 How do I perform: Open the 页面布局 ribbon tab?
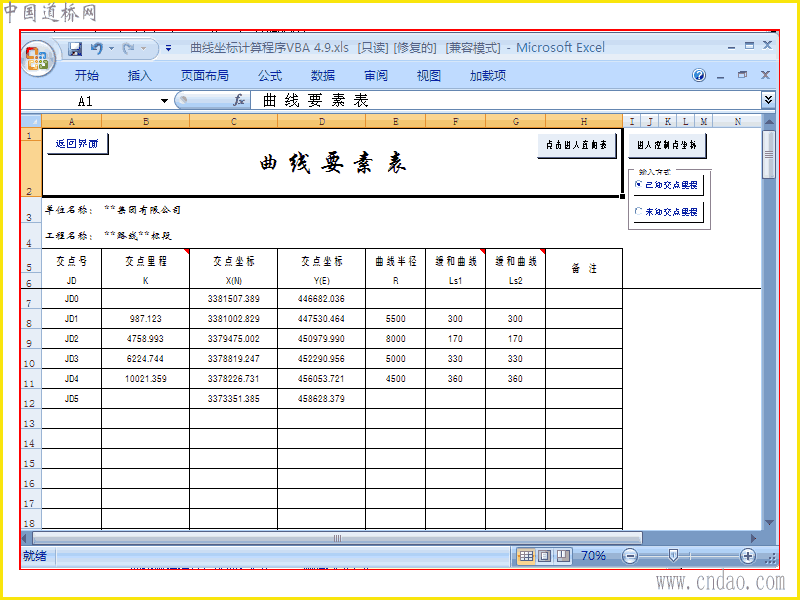tap(205, 76)
